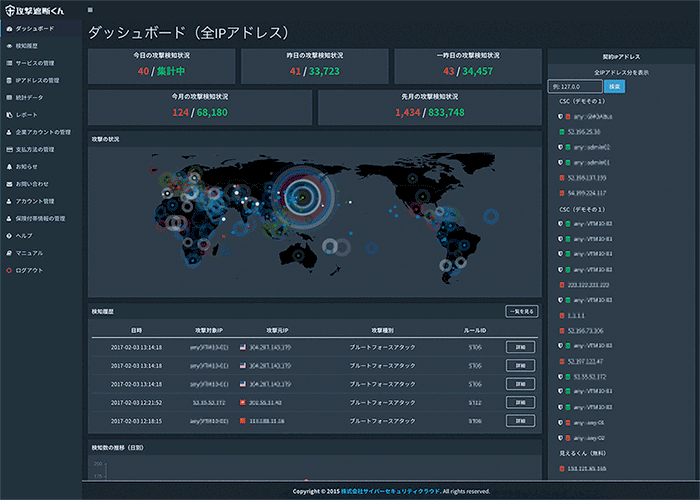Open お問い合わせ envelope icon

[9, 184]
